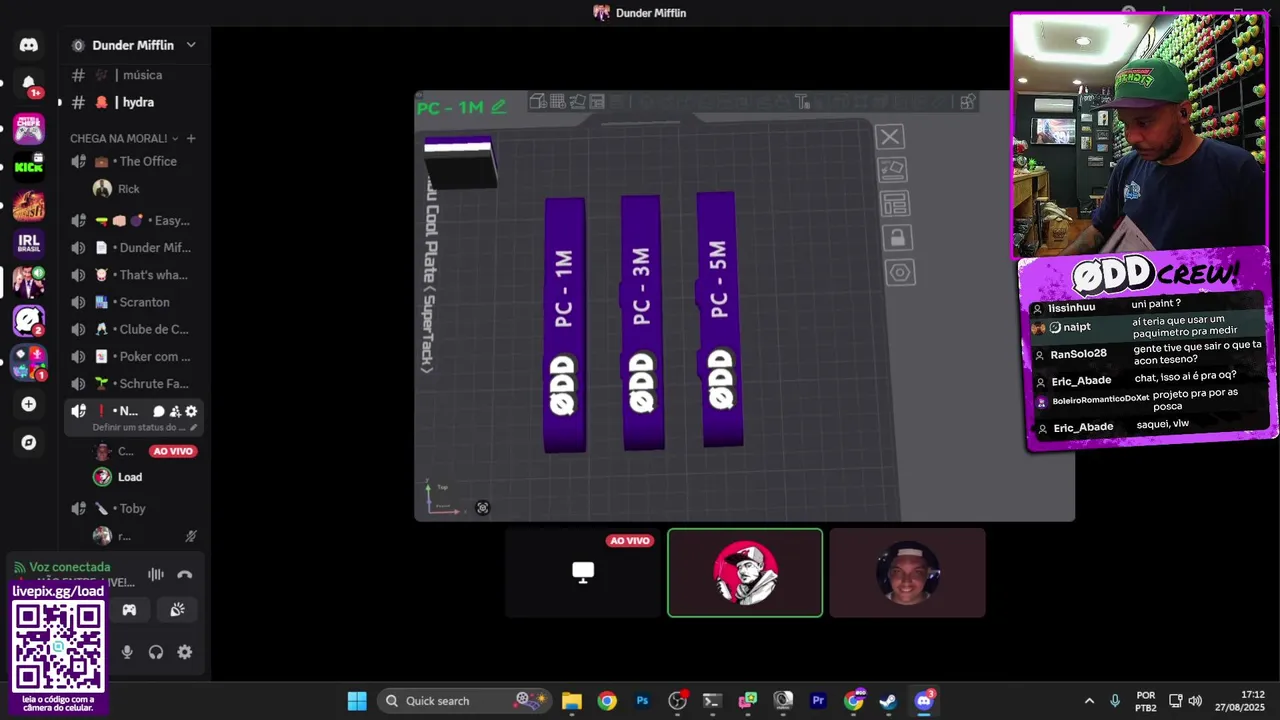
Task: Join the That's wha... voice channel
Action: pos(134,275)
